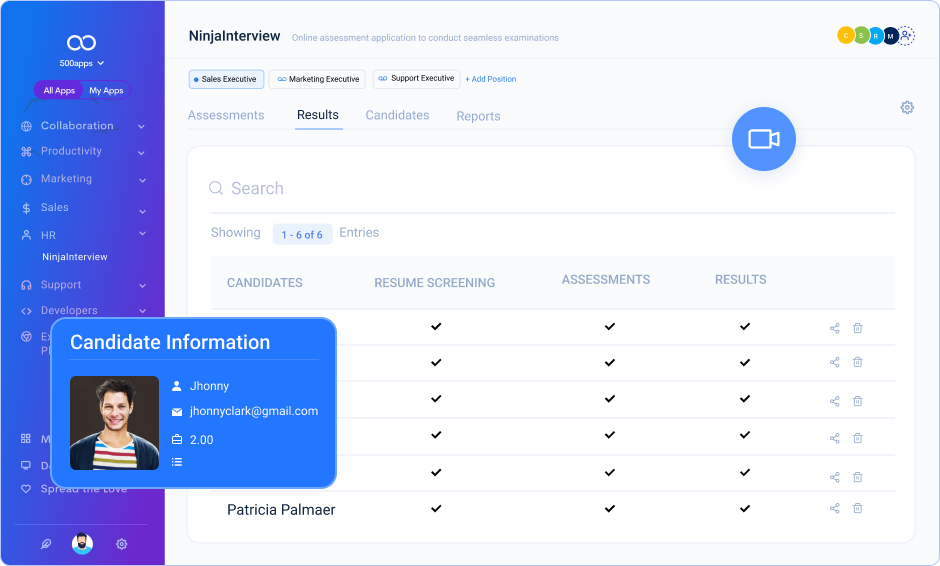Toggle to All Apps view

coord(59,91)
